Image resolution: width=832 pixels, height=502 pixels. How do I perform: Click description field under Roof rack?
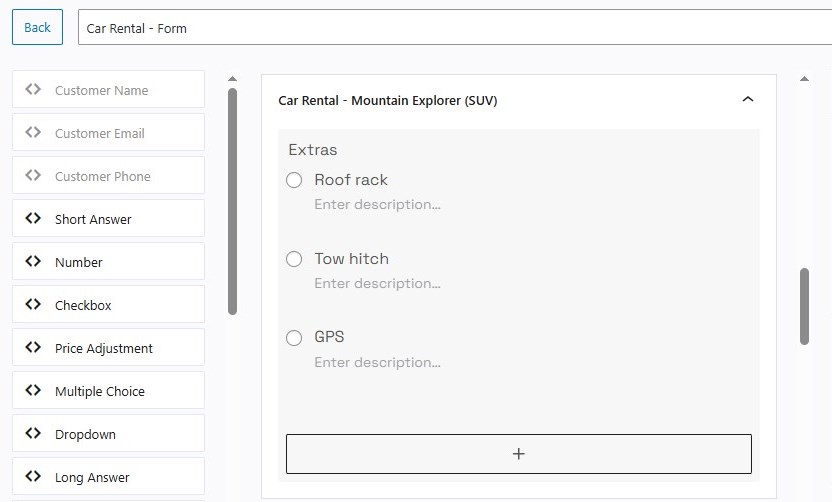377,204
